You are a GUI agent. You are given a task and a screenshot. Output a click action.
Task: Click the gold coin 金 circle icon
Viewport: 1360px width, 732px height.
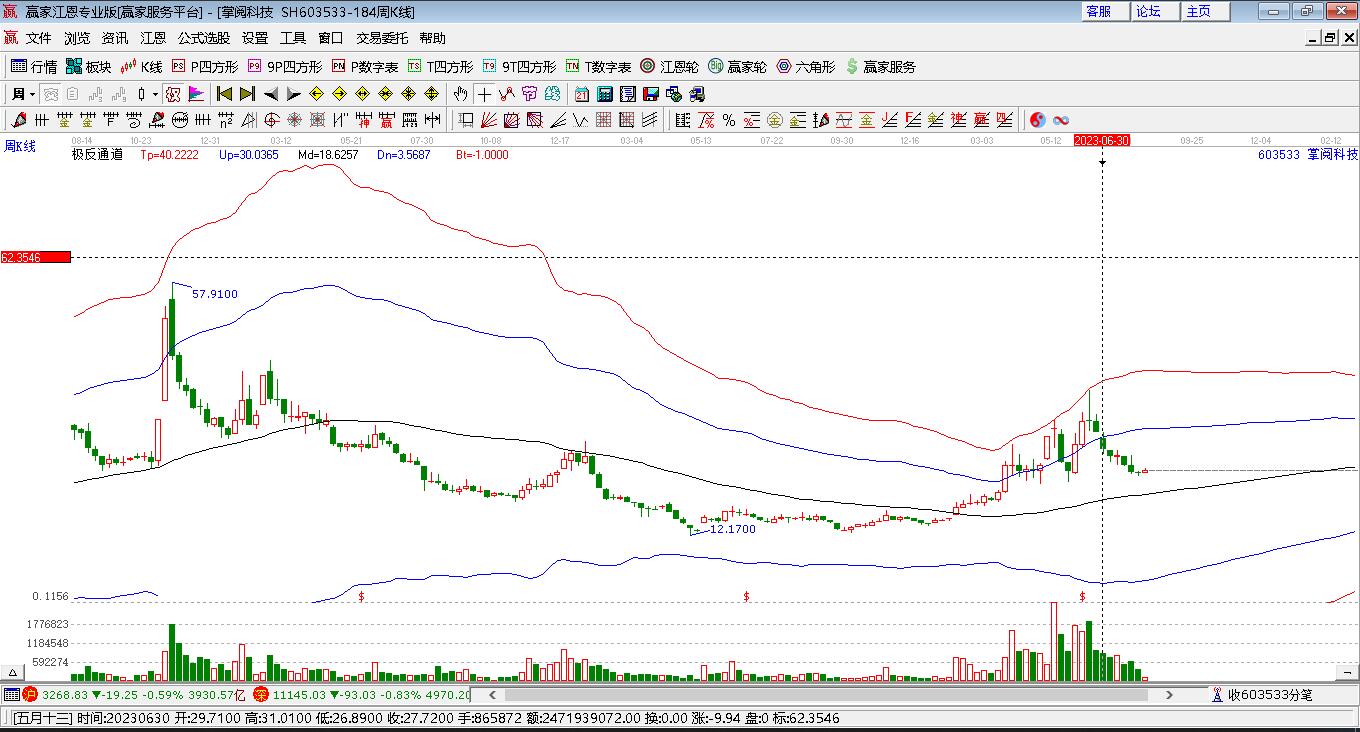pos(775,120)
